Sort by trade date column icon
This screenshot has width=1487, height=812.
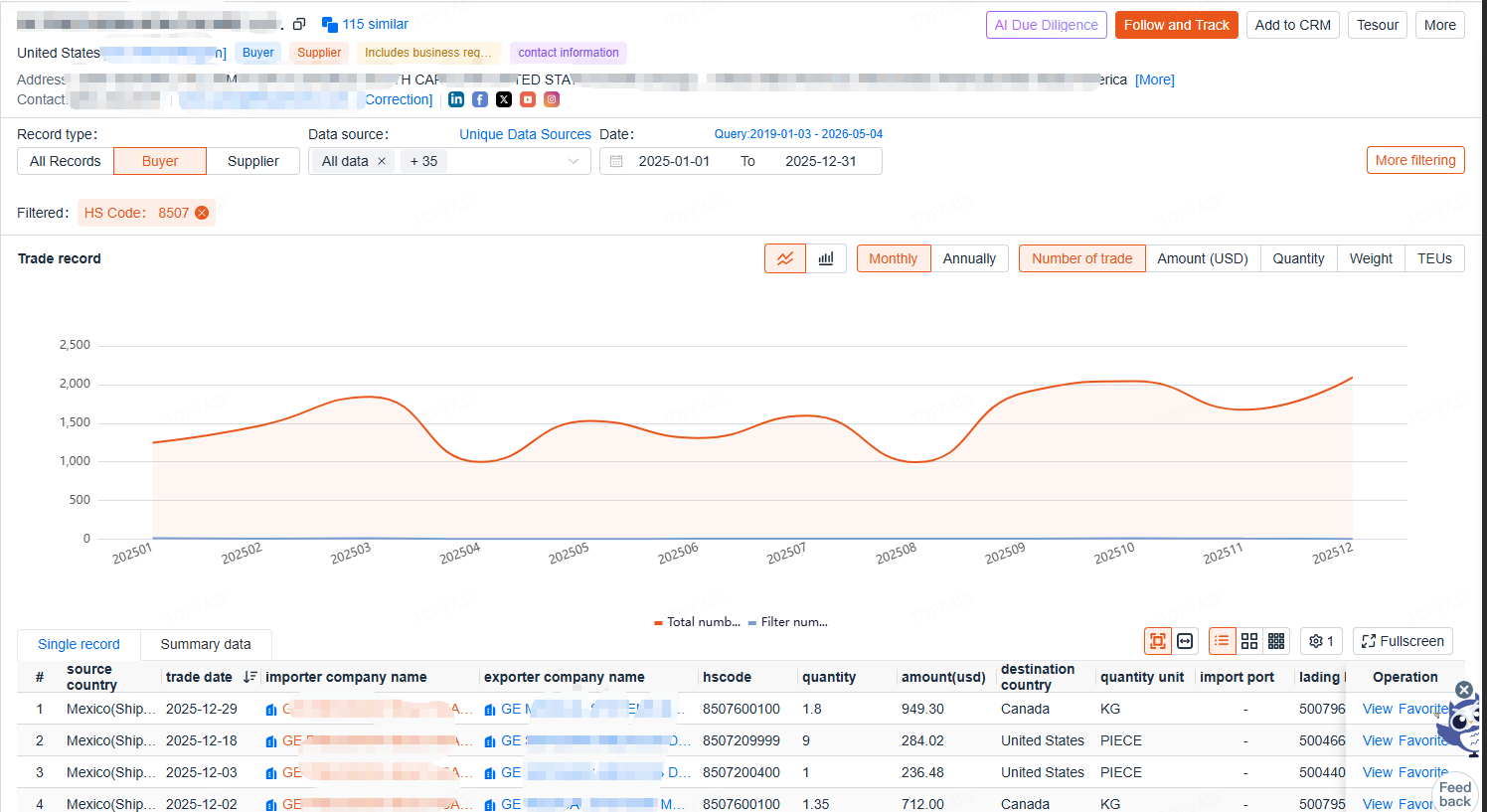[x=250, y=677]
